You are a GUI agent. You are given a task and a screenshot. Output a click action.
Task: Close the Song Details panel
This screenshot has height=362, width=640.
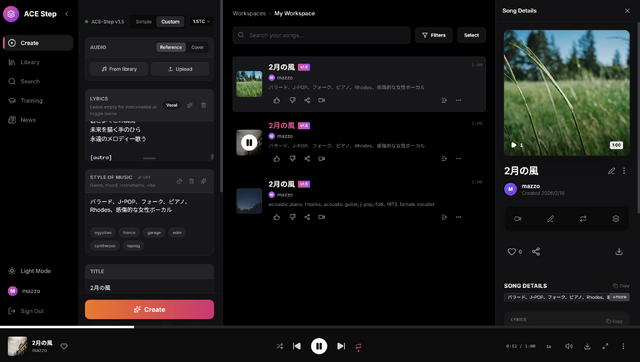pos(627,11)
